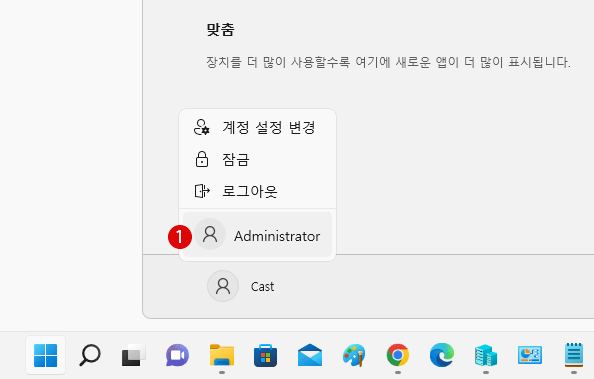Image resolution: width=594 pixels, height=379 pixels.
Task: Select 잠금 to lock the PC
Action: (257, 159)
